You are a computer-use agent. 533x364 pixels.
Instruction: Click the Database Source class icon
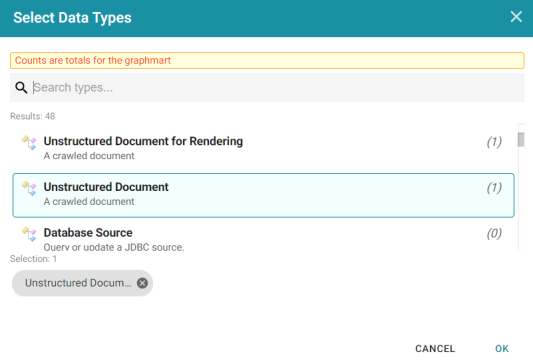[x=29, y=234]
